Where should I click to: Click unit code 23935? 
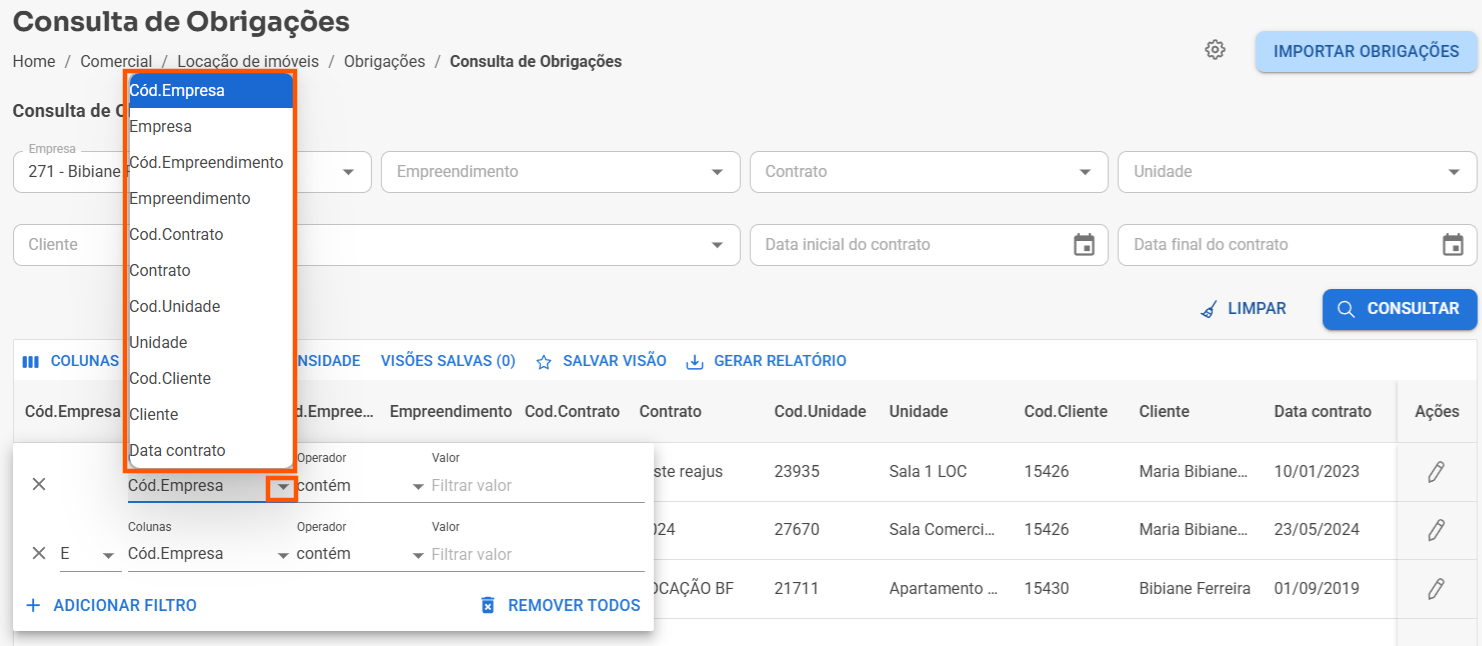(797, 471)
